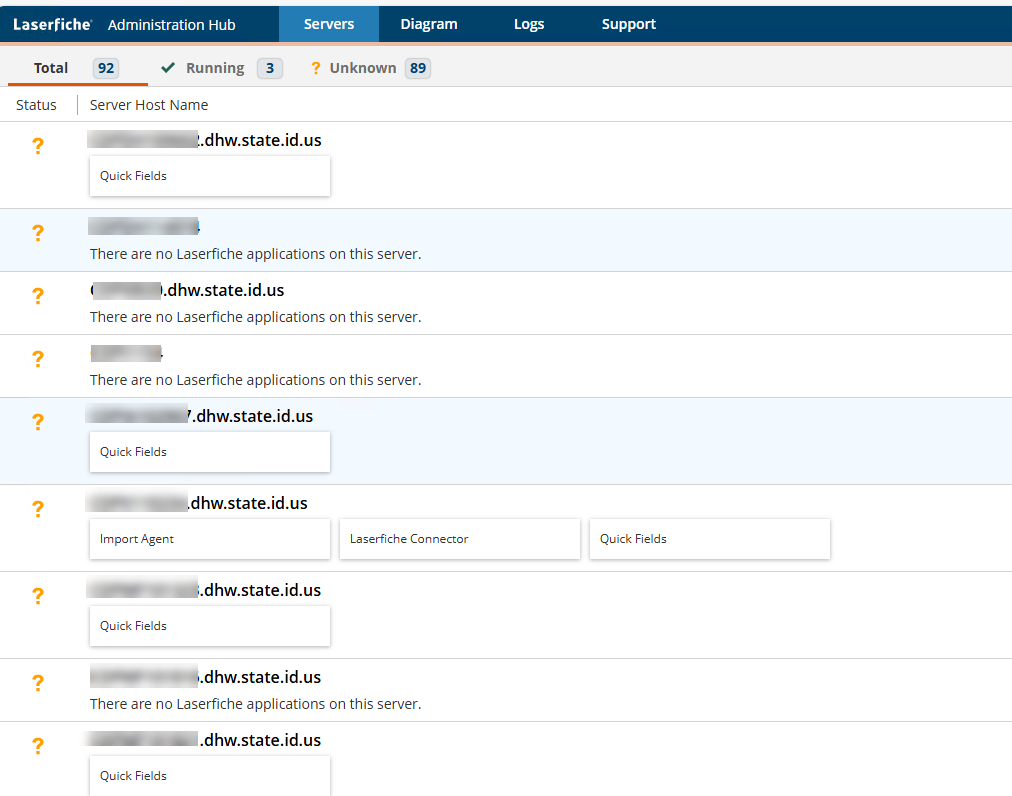Image resolution: width=1012 pixels, height=796 pixels.
Task: Open Quick Fields card in first server row
Action: (210, 176)
